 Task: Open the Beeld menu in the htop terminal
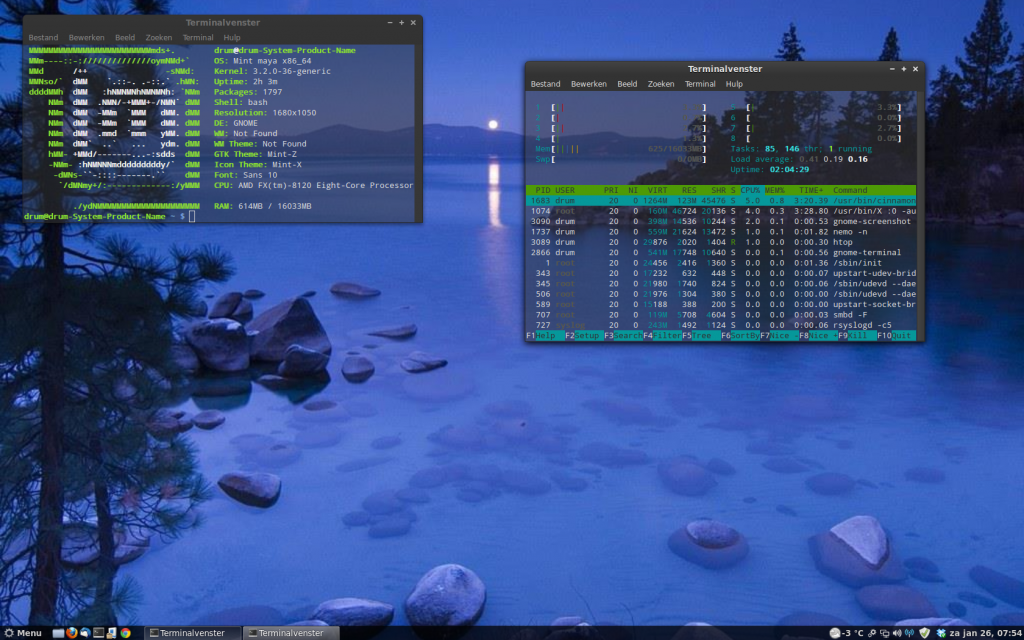[627, 84]
